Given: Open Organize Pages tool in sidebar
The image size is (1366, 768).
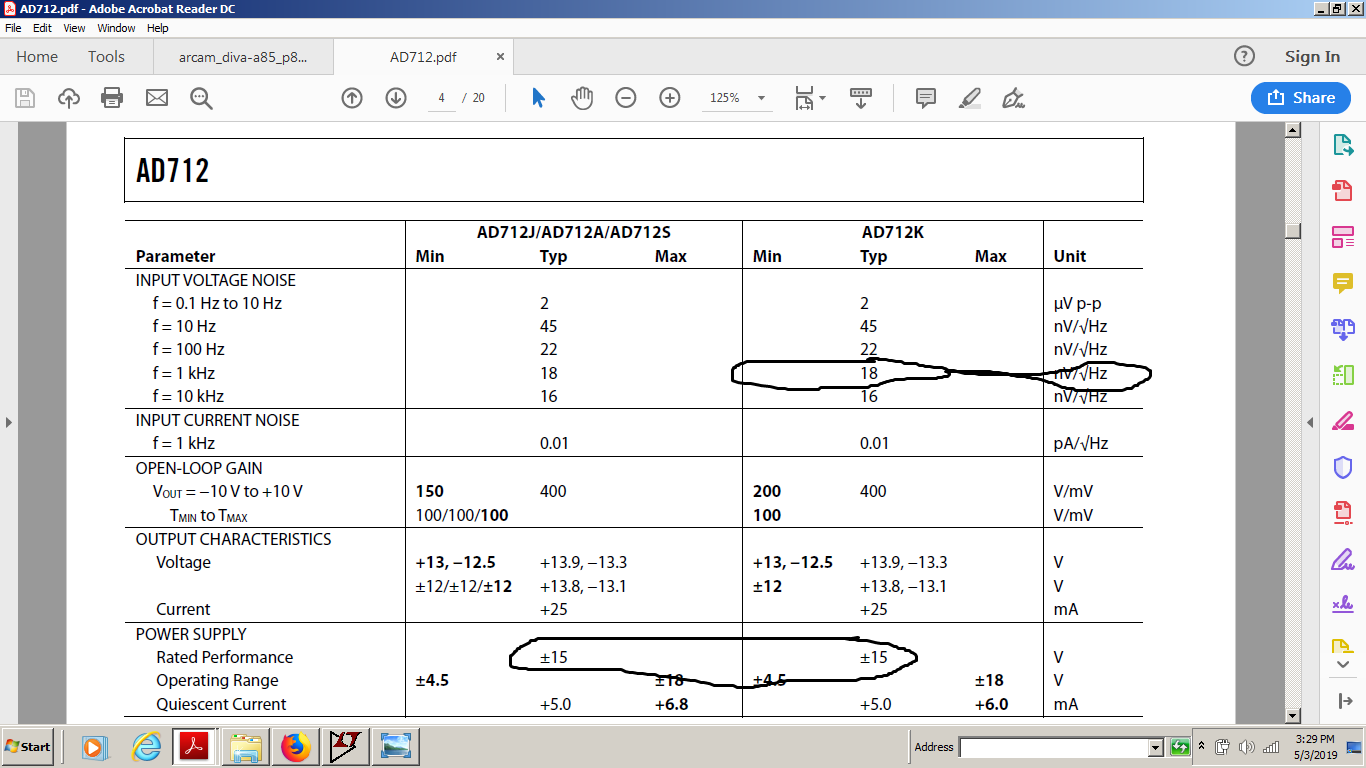Looking at the screenshot, I should pos(1343,375).
